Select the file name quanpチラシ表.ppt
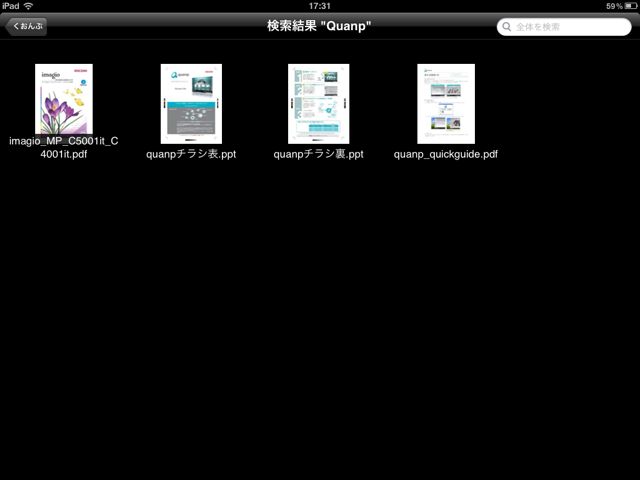The image size is (640, 480). coord(191,154)
